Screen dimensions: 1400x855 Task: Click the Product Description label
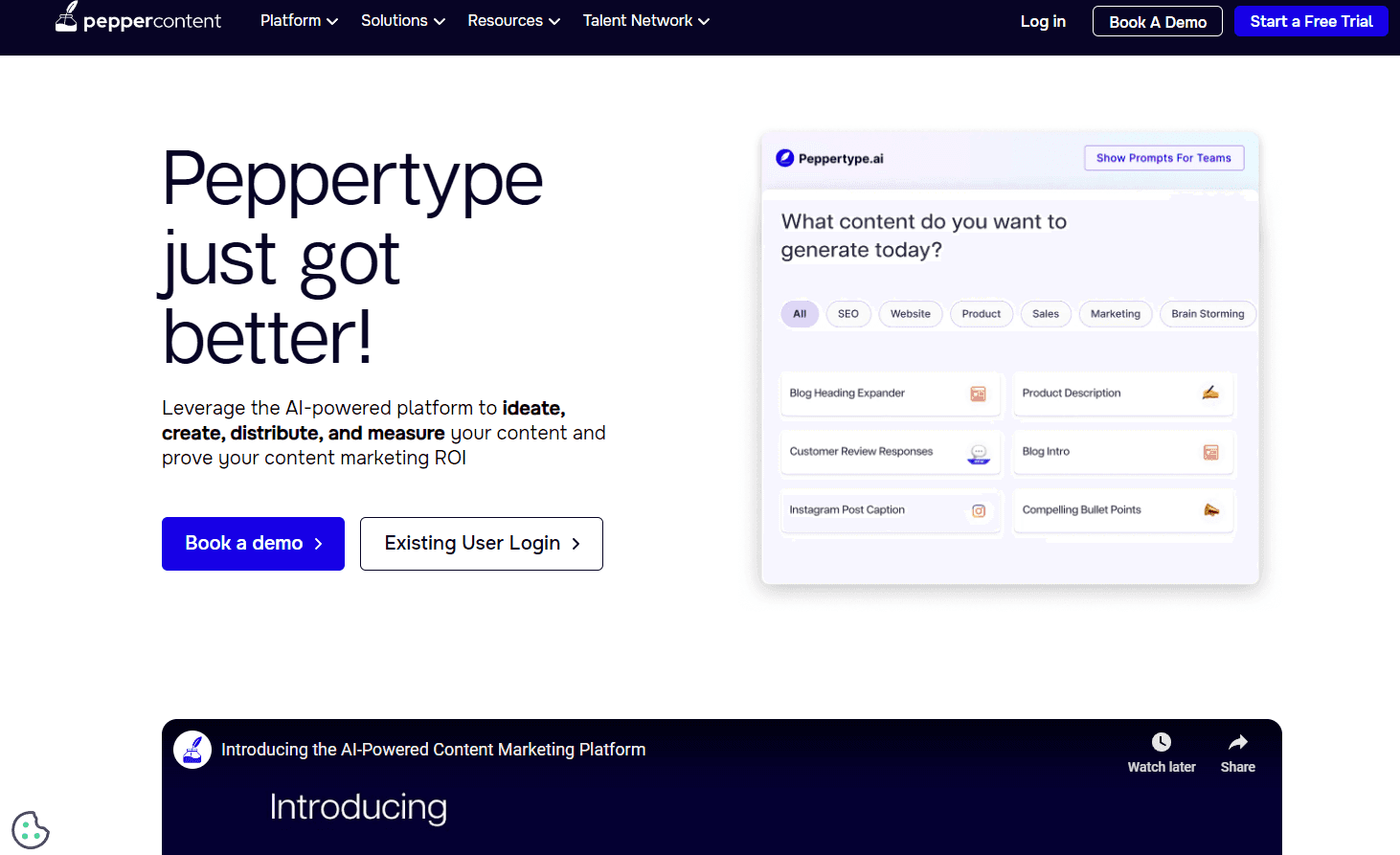pyautogui.click(x=1071, y=394)
